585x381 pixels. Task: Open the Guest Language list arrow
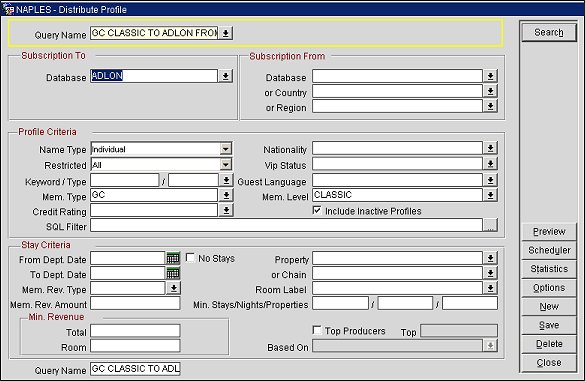pyautogui.click(x=490, y=180)
